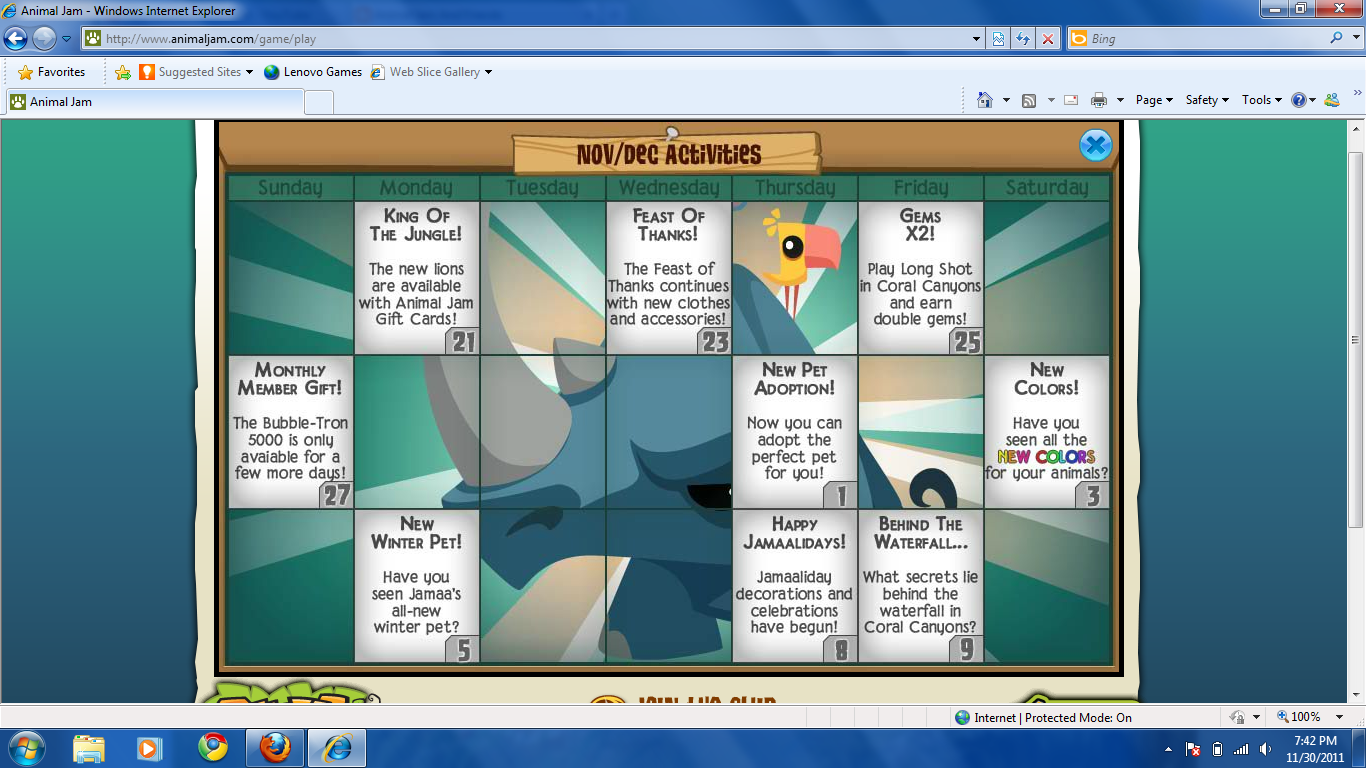Open the Favorites star button
This screenshot has width=1366, height=768.
click(x=51, y=72)
